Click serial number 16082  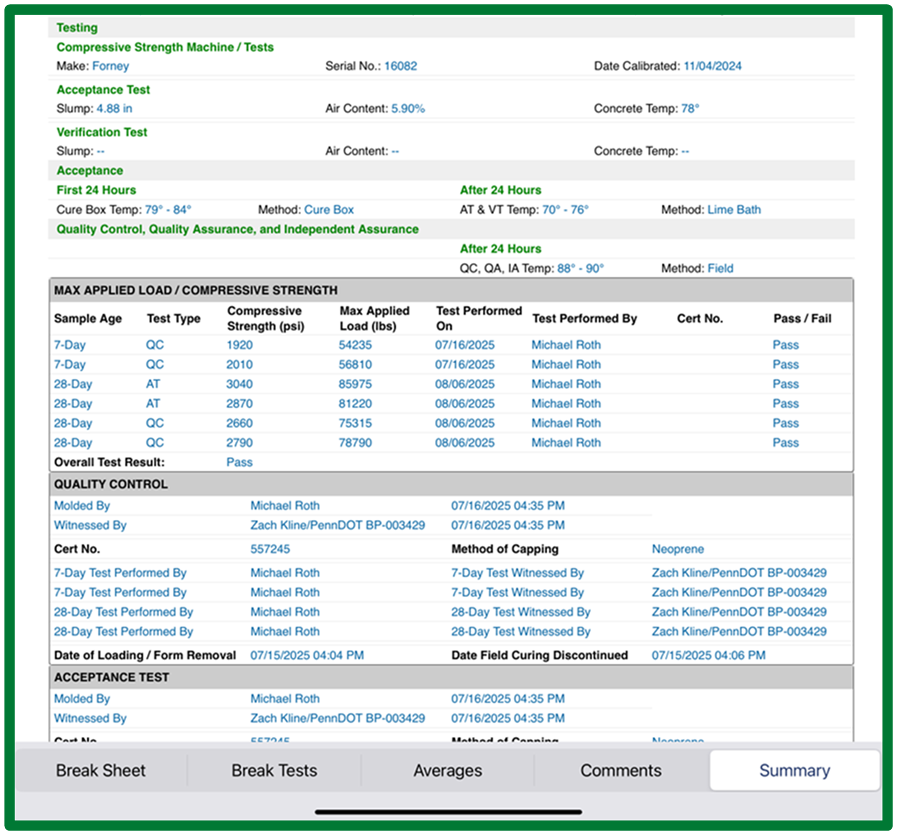click(400, 66)
